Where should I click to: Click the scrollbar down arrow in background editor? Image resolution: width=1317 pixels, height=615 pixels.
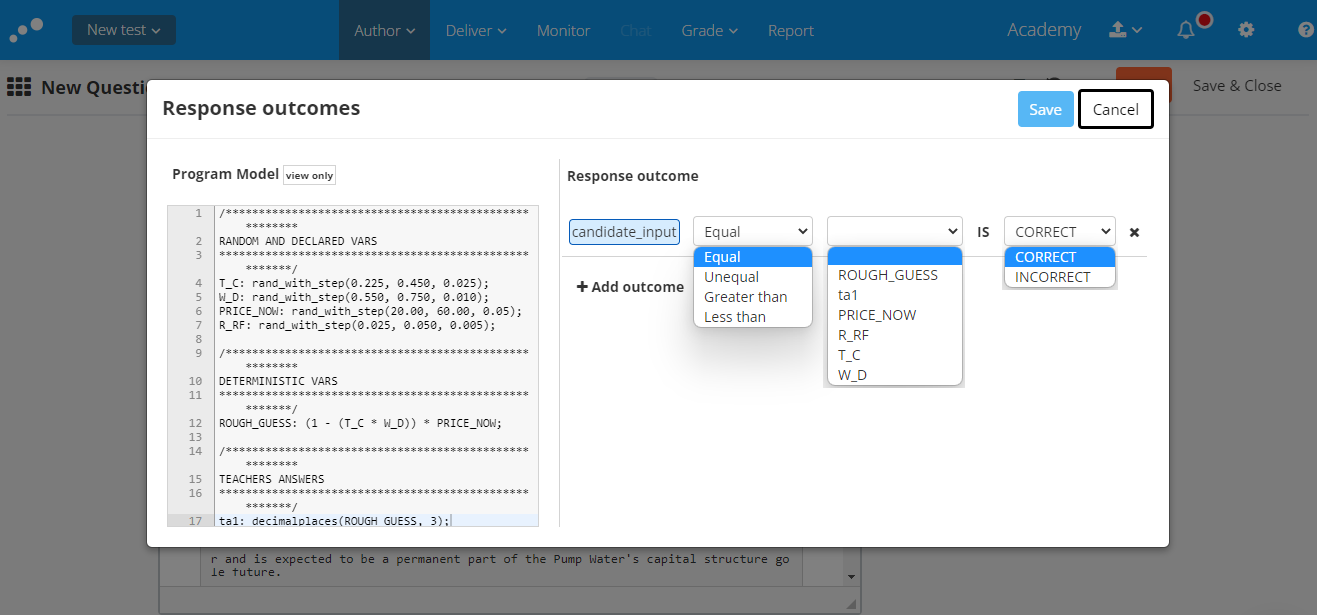click(851, 577)
